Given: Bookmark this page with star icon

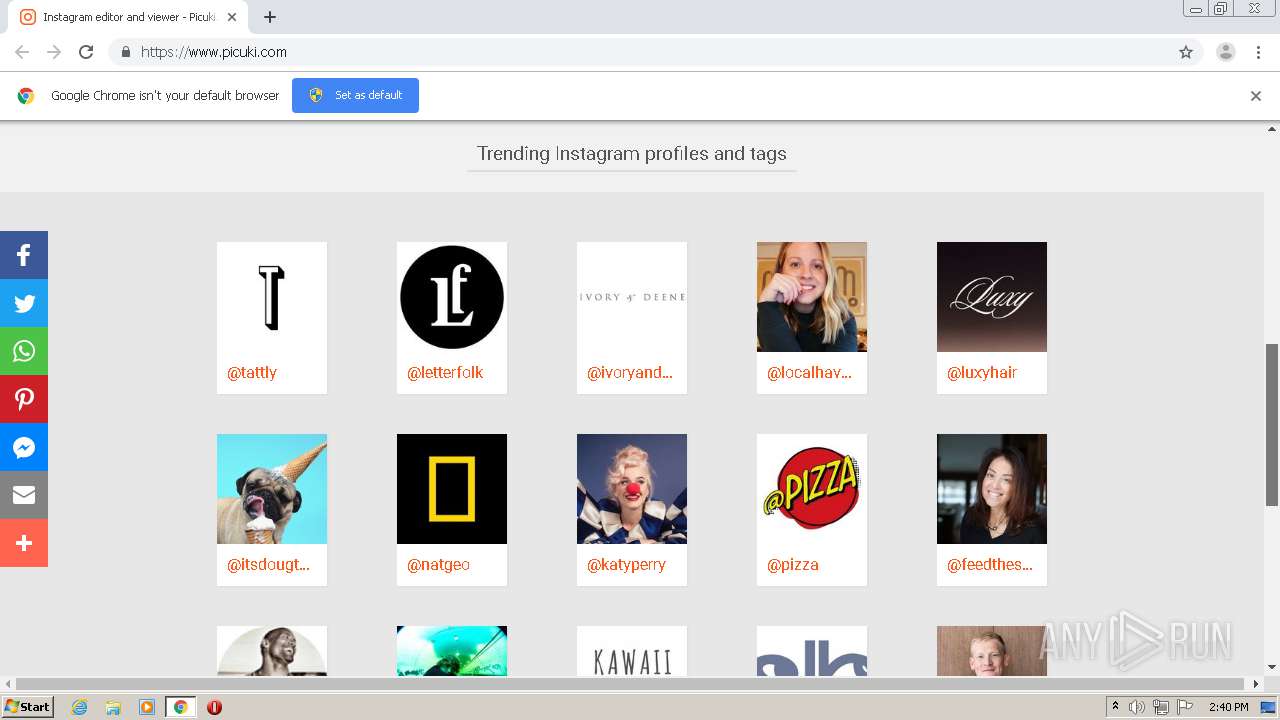Looking at the screenshot, I should point(1186,52).
